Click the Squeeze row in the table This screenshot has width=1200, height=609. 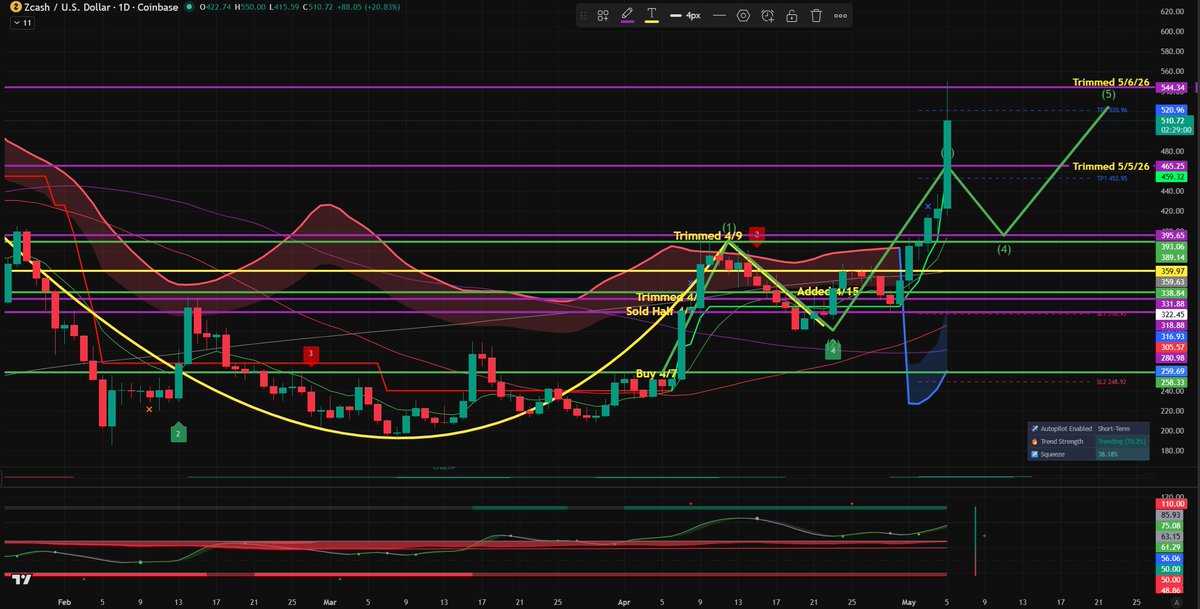point(1088,452)
